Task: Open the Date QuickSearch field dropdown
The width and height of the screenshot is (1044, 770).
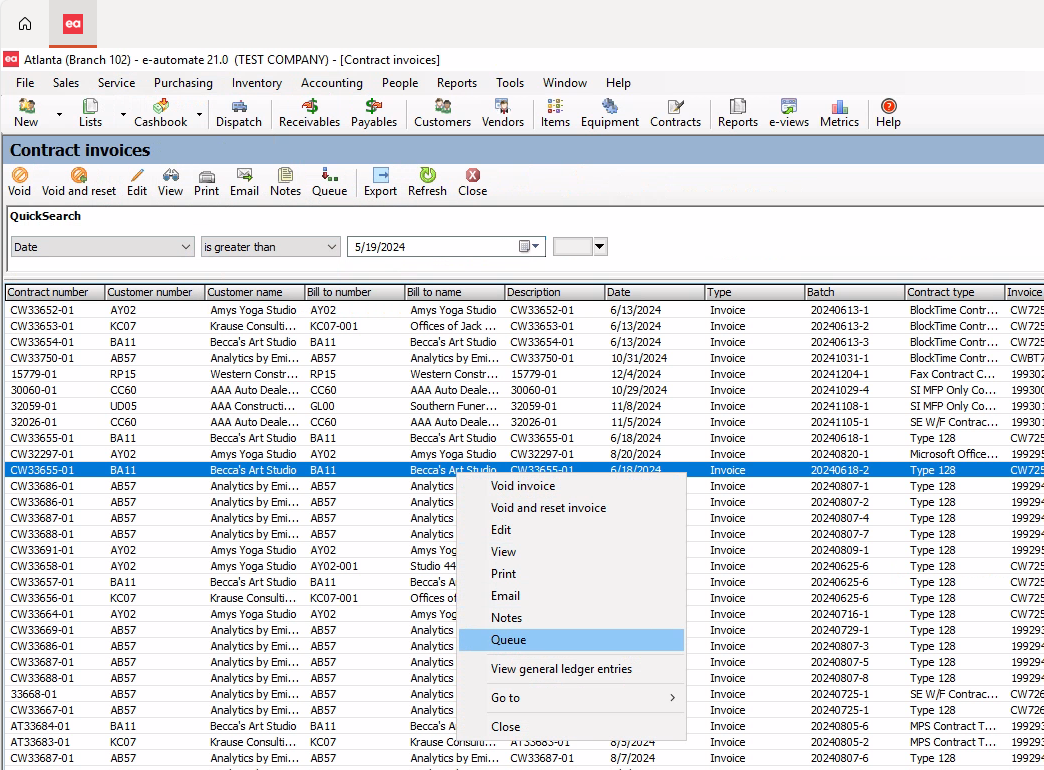Action: 185,247
